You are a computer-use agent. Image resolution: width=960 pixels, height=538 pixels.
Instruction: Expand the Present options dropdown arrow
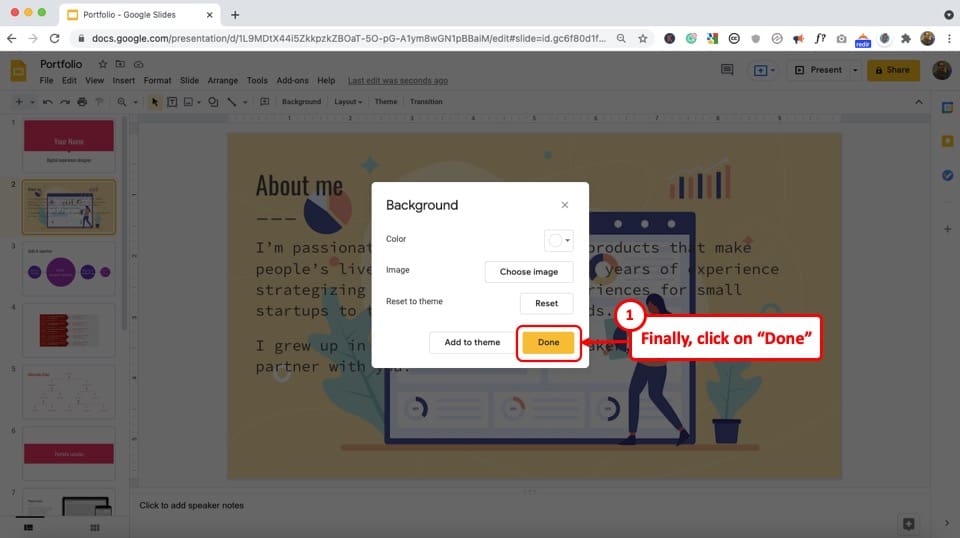click(855, 70)
